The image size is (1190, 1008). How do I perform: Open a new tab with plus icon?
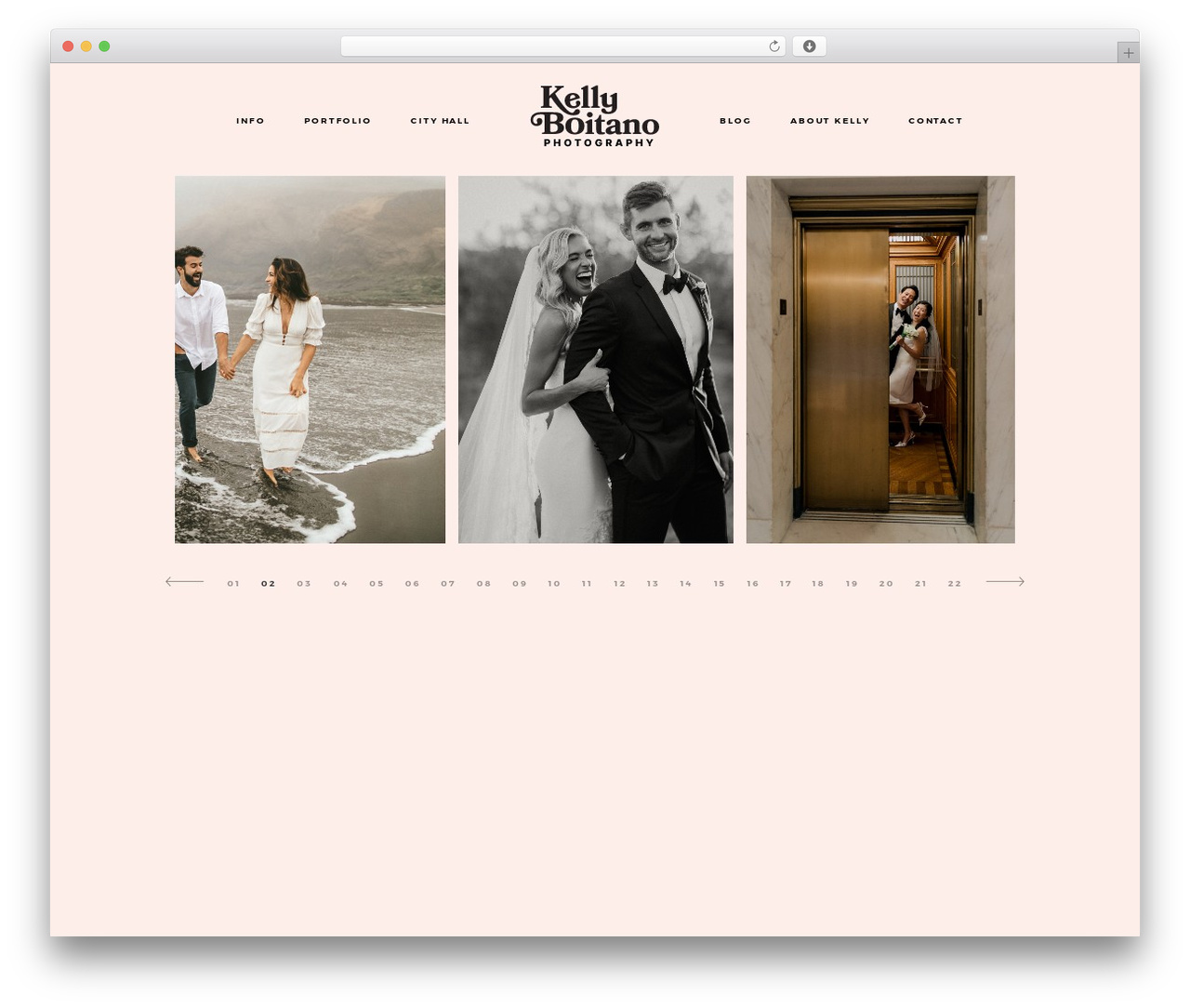click(1128, 53)
